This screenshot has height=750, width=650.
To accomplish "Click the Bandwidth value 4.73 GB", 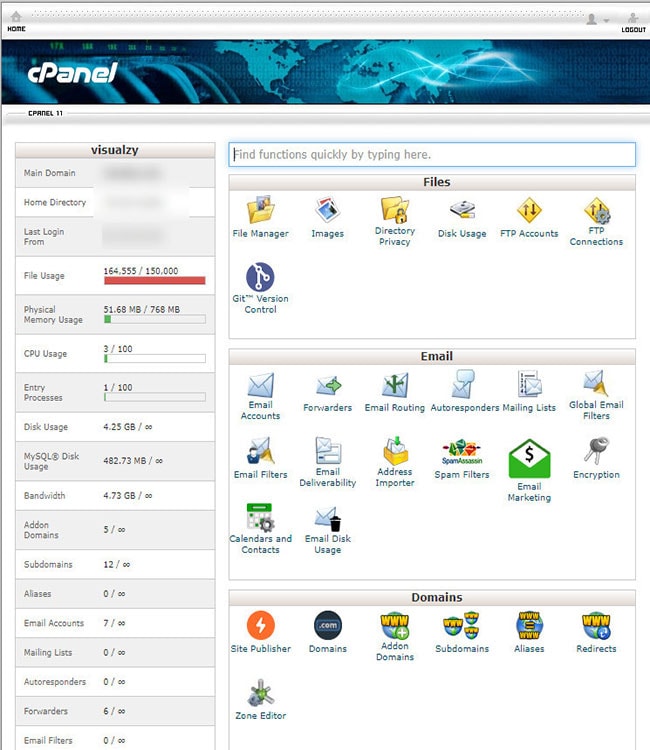I will (128, 496).
